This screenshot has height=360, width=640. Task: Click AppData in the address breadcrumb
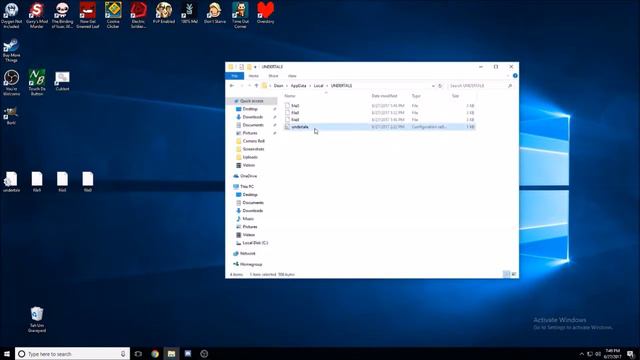tap(298, 86)
